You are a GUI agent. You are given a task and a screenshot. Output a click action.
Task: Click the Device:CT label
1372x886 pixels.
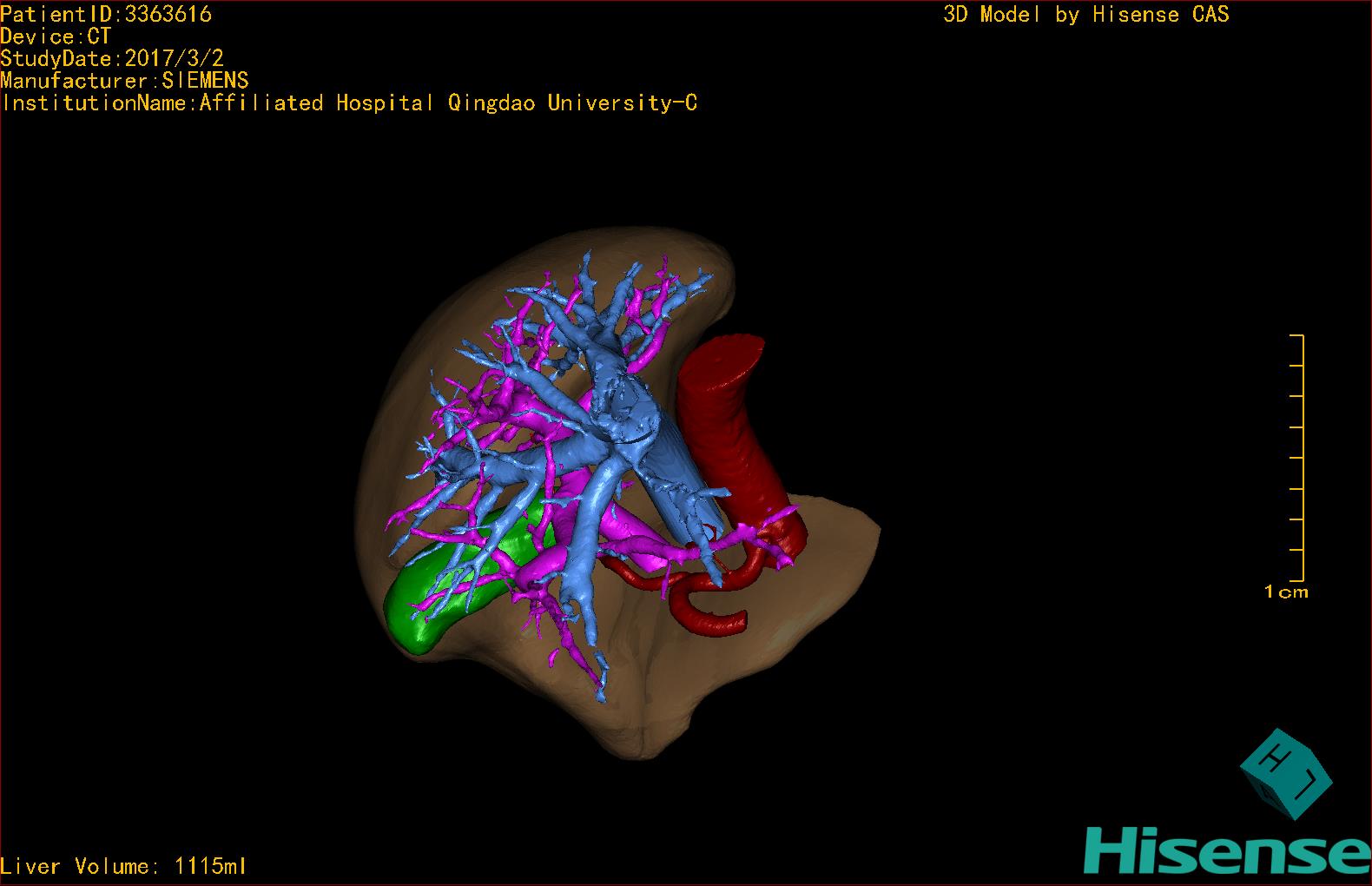[x=56, y=36]
